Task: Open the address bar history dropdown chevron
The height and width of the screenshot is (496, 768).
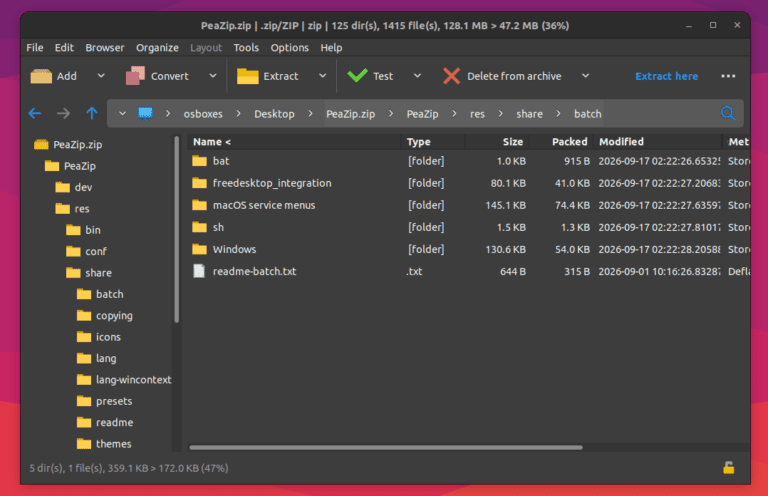Action: (122, 114)
